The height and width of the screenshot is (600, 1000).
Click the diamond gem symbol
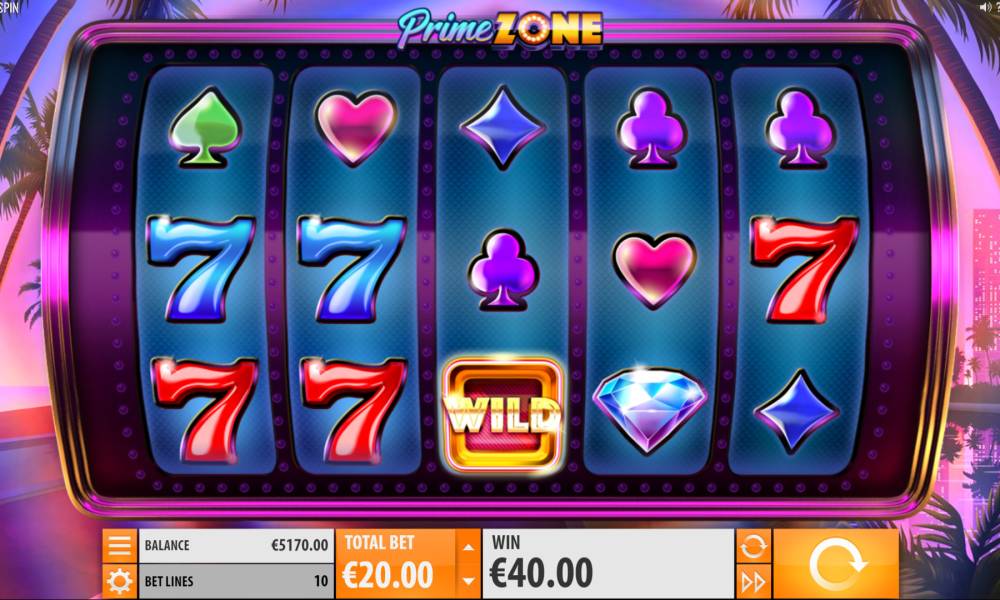point(651,408)
